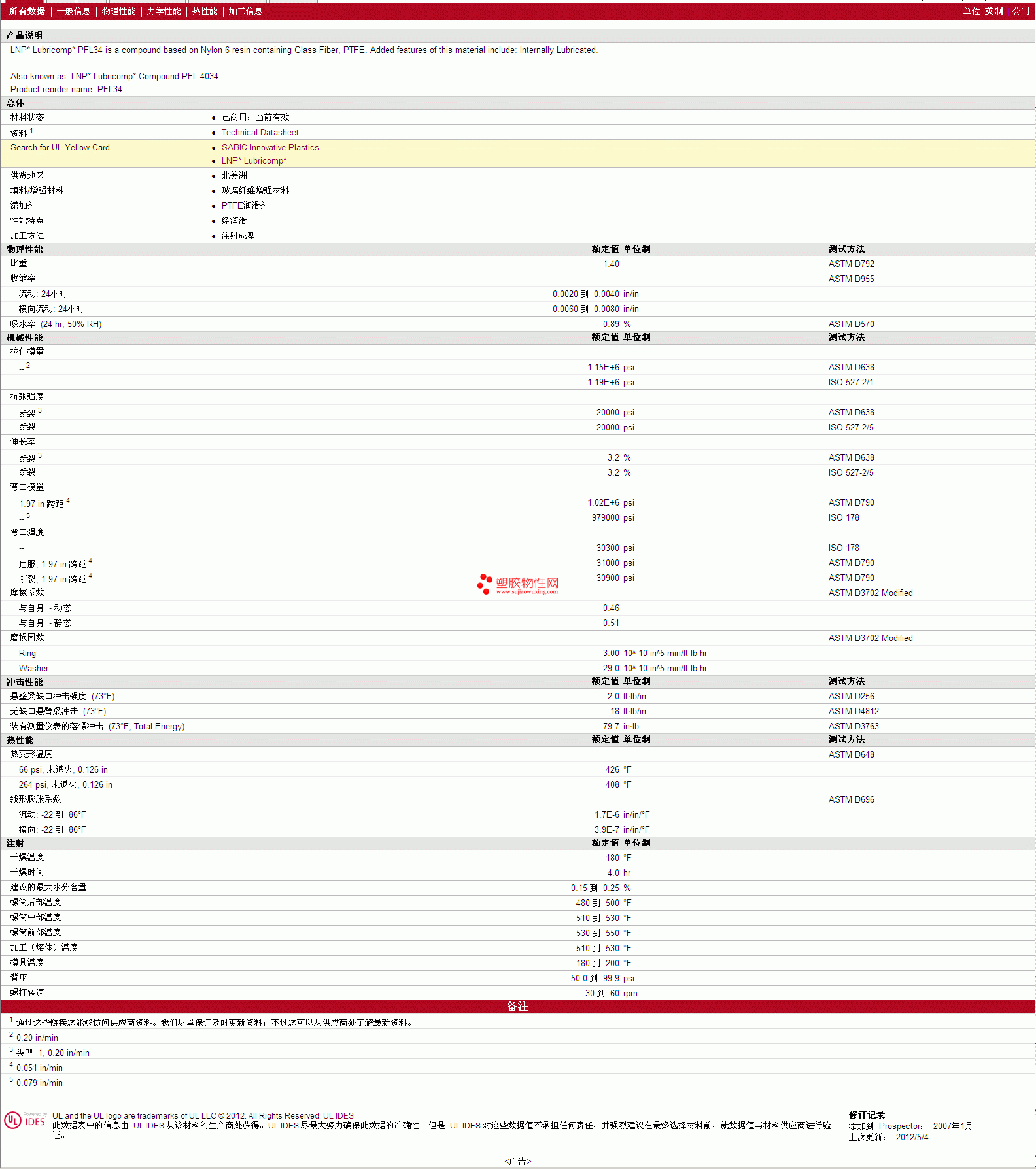Click the UL IDES logo icon
This screenshot has height=1169, width=1036.
tap(25, 1120)
